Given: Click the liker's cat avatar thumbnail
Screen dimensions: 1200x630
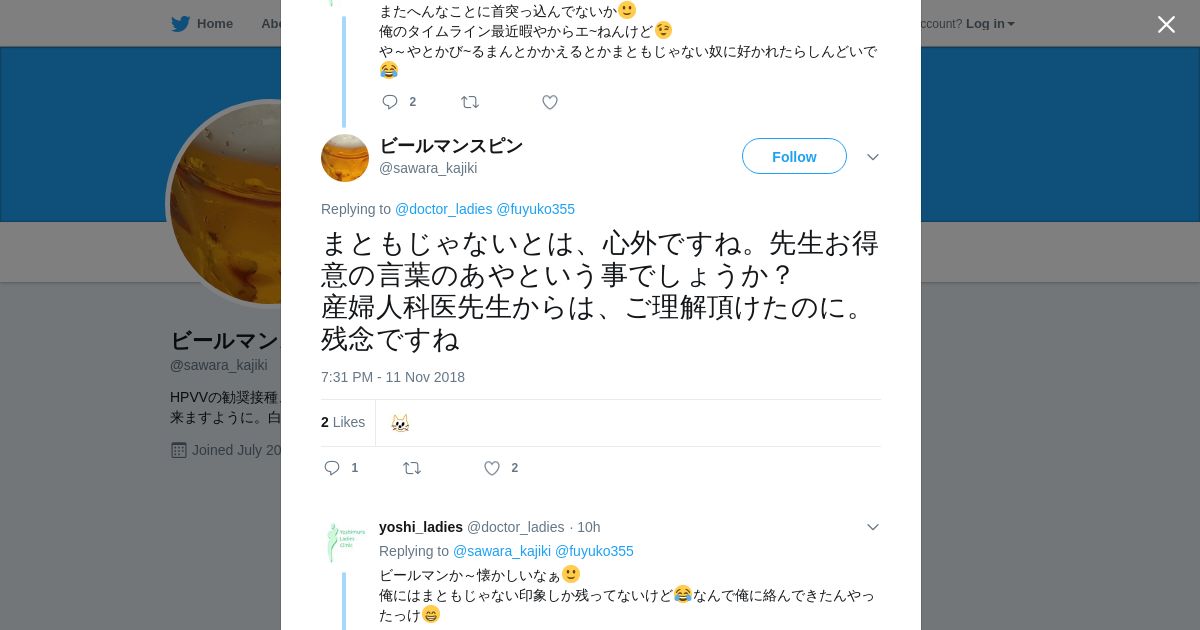Looking at the screenshot, I should coord(400,423).
